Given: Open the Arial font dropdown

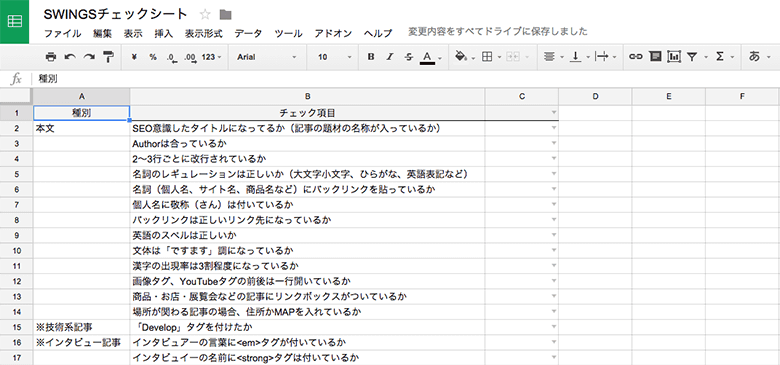Looking at the screenshot, I should [x=267, y=57].
